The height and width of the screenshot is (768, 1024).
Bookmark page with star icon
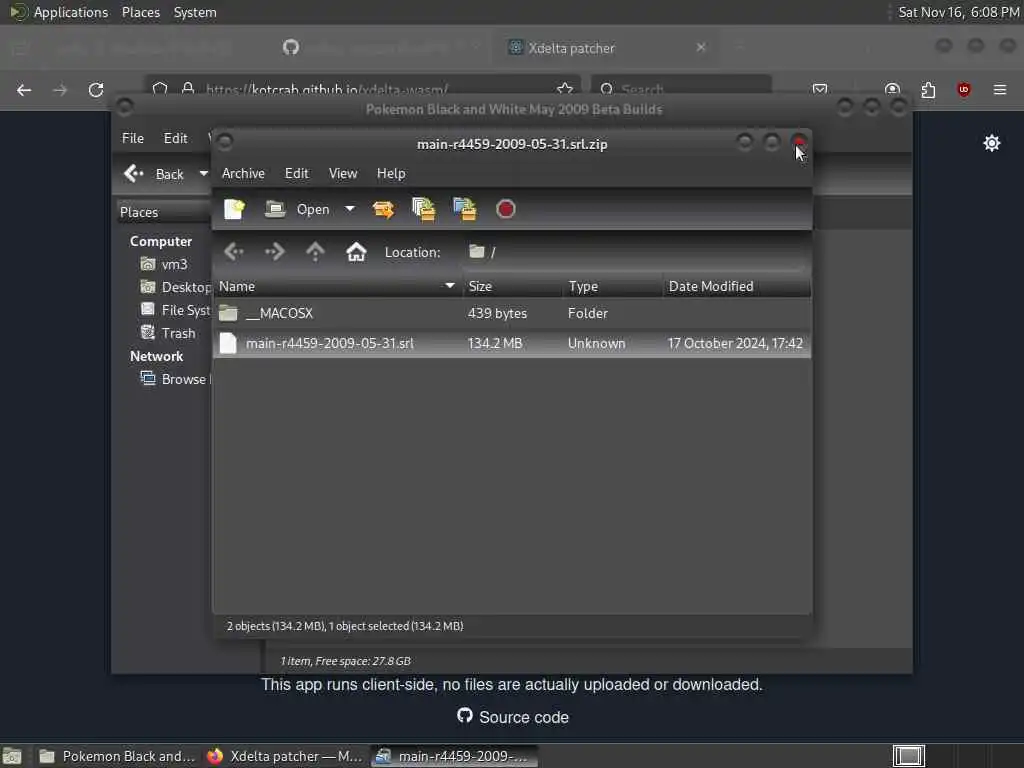pyautogui.click(x=565, y=89)
